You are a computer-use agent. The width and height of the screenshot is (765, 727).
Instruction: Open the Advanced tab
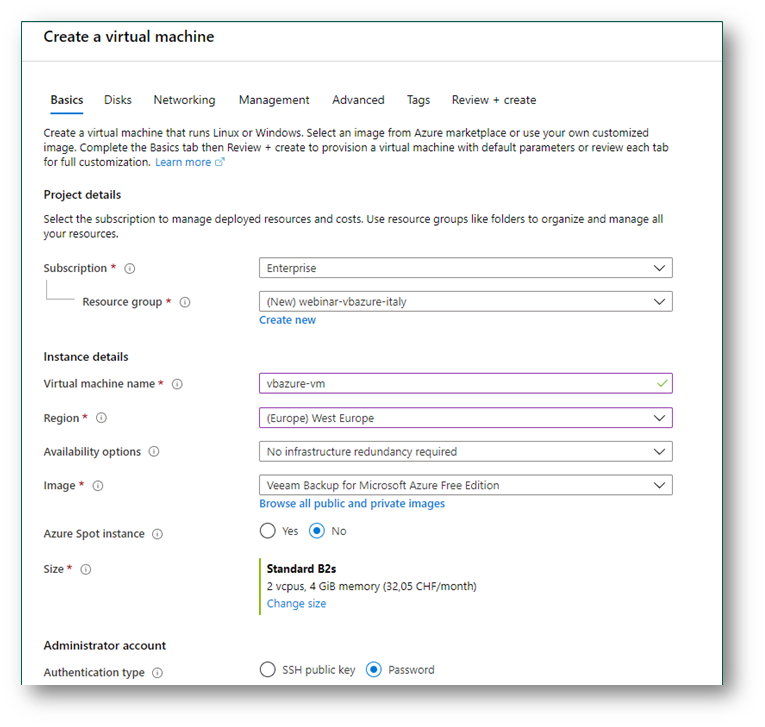[x=358, y=100]
